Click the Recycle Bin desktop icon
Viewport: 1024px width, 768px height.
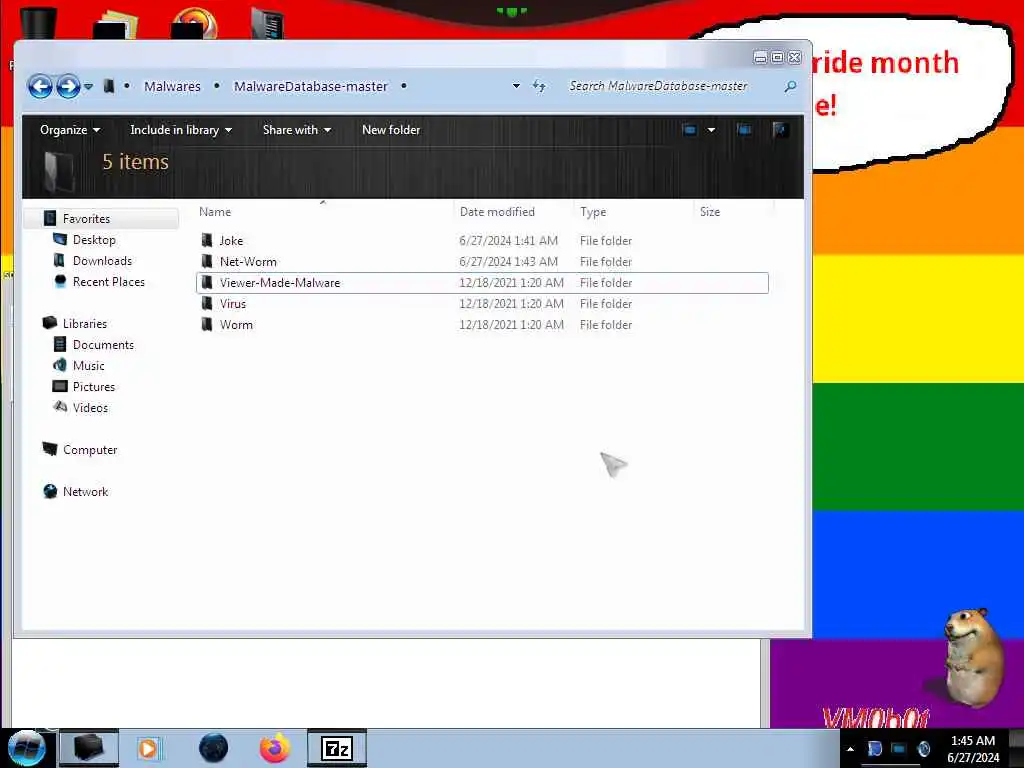(x=38, y=22)
